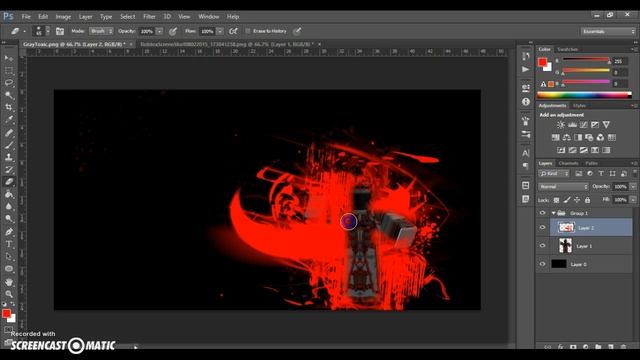Select the Eyedropper tool
This screenshot has width=640, height=360.
[9, 120]
